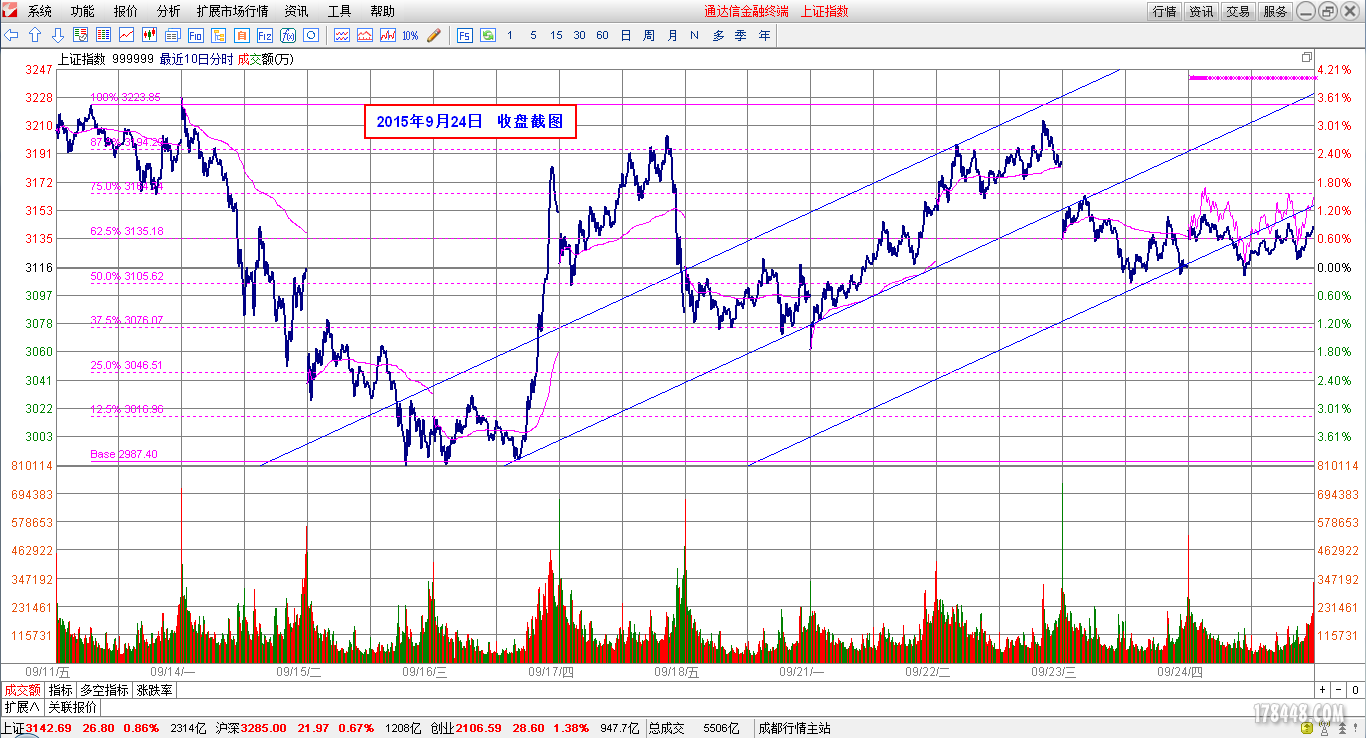The width and height of the screenshot is (1366, 738).
Task: Select the 涨跌率 tab
Action: [155, 690]
